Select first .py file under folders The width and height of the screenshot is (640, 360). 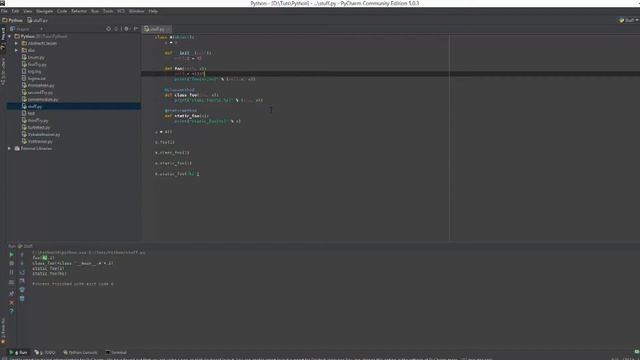pos(33,58)
